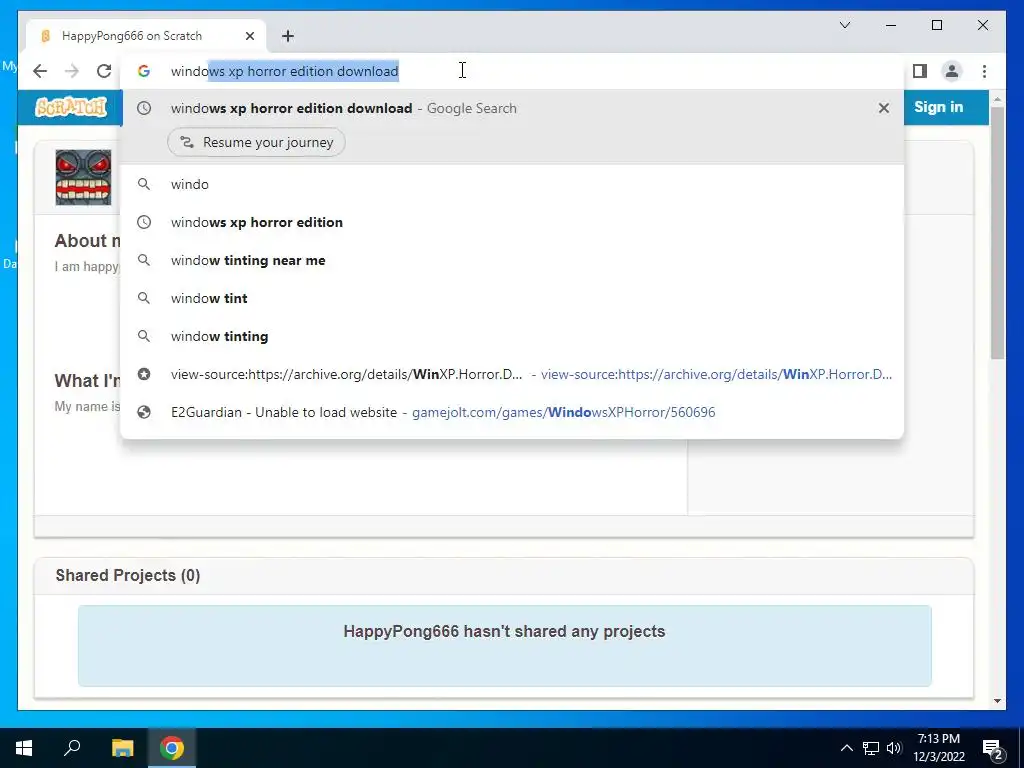The width and height of the screenshot is (1024, 768).
Task: Select the HappyPong666 on Scratch tab
Action: point(146,36)
